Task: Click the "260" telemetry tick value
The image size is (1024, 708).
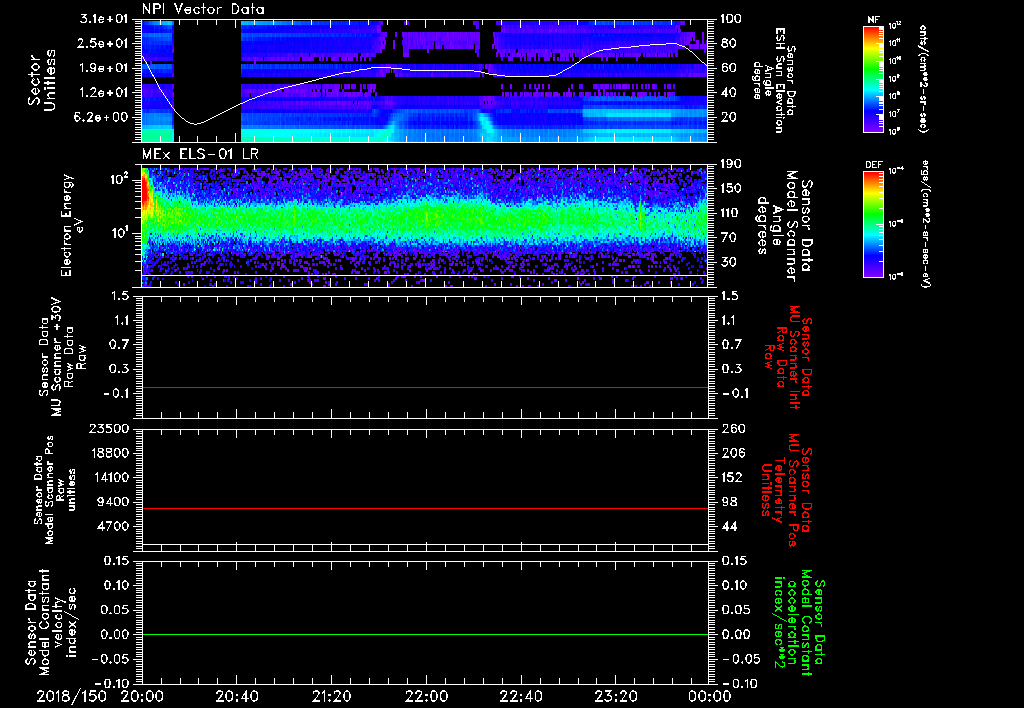Action: pos(731,429)
